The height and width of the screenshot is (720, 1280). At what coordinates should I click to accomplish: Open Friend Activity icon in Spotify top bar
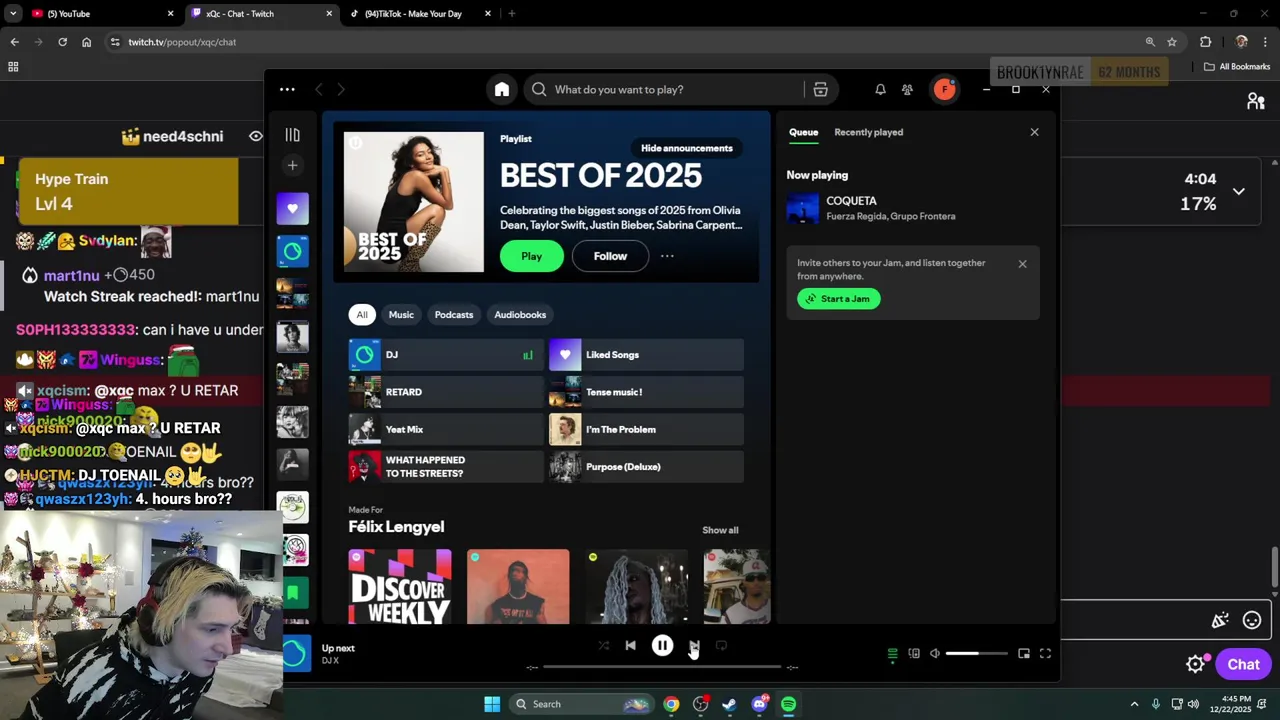point(907,90)
